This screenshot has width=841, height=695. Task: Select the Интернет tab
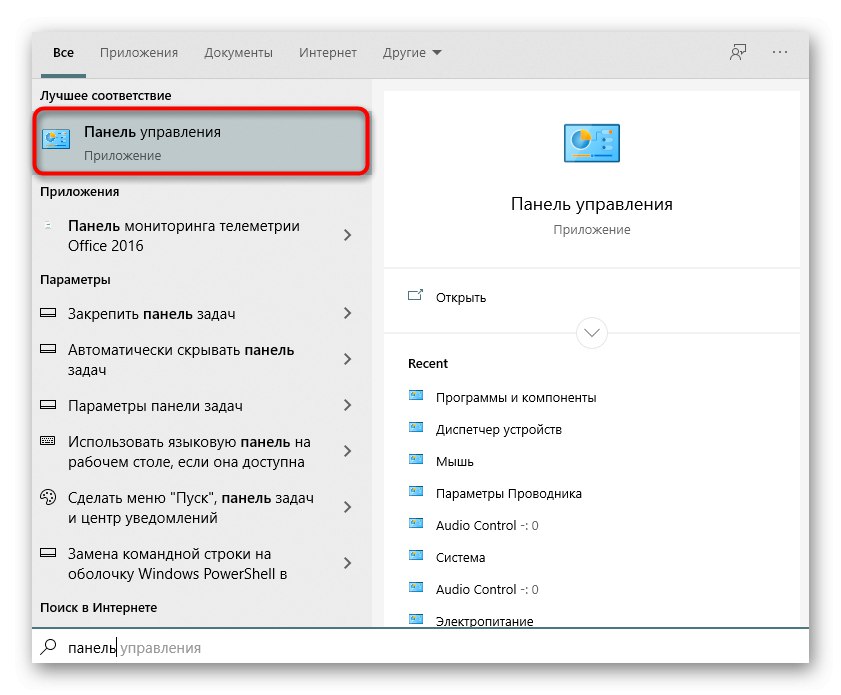[327, 53]
